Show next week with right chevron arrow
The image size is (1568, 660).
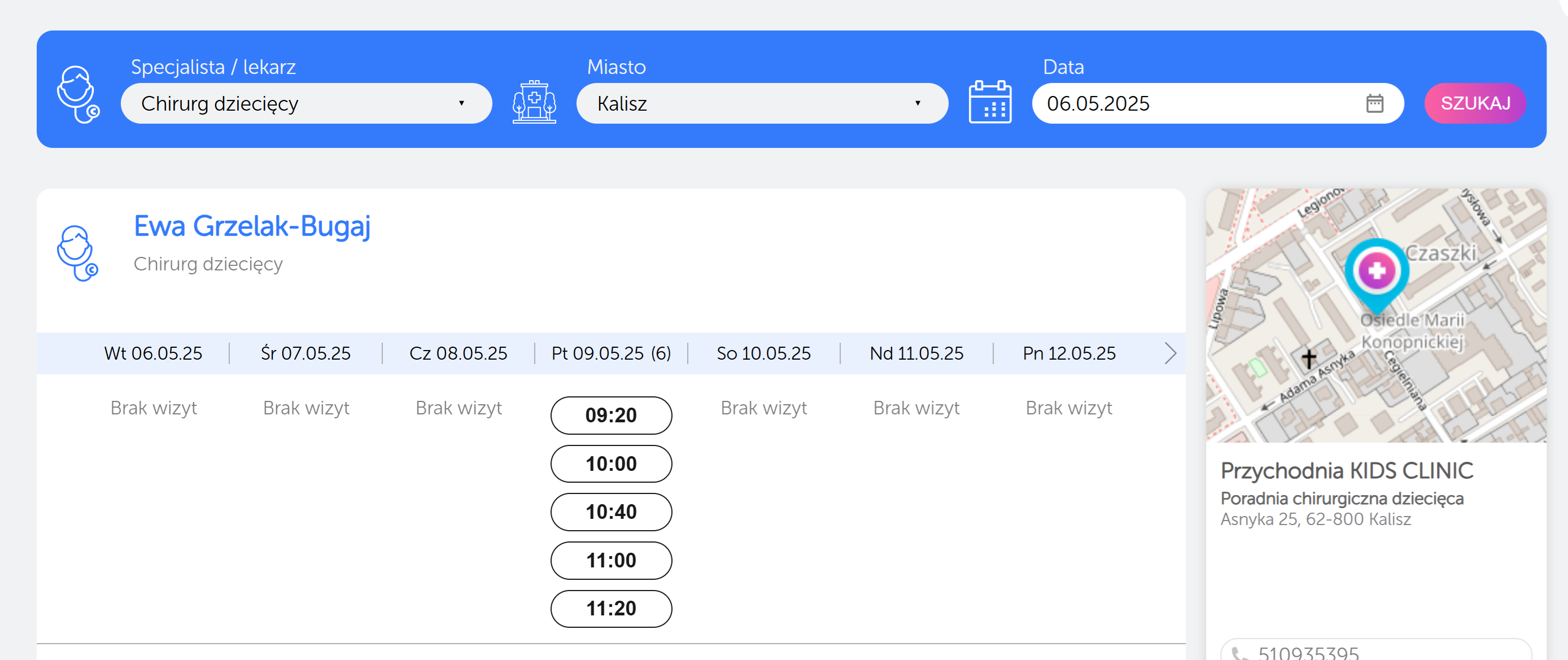click(x=1169, y=353)
